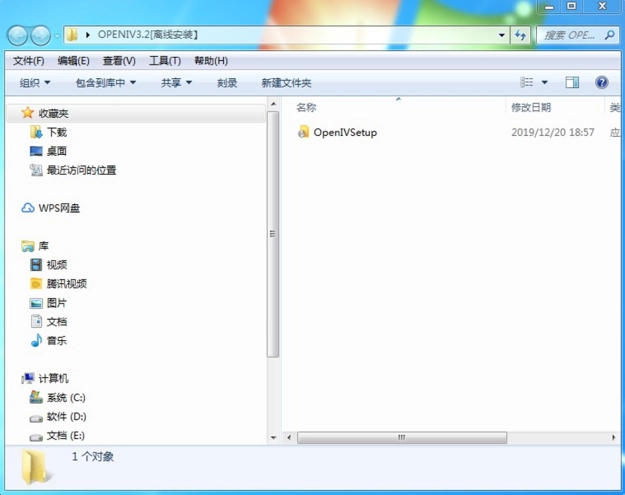Click the 新建文件夹 button

point(286,83)
